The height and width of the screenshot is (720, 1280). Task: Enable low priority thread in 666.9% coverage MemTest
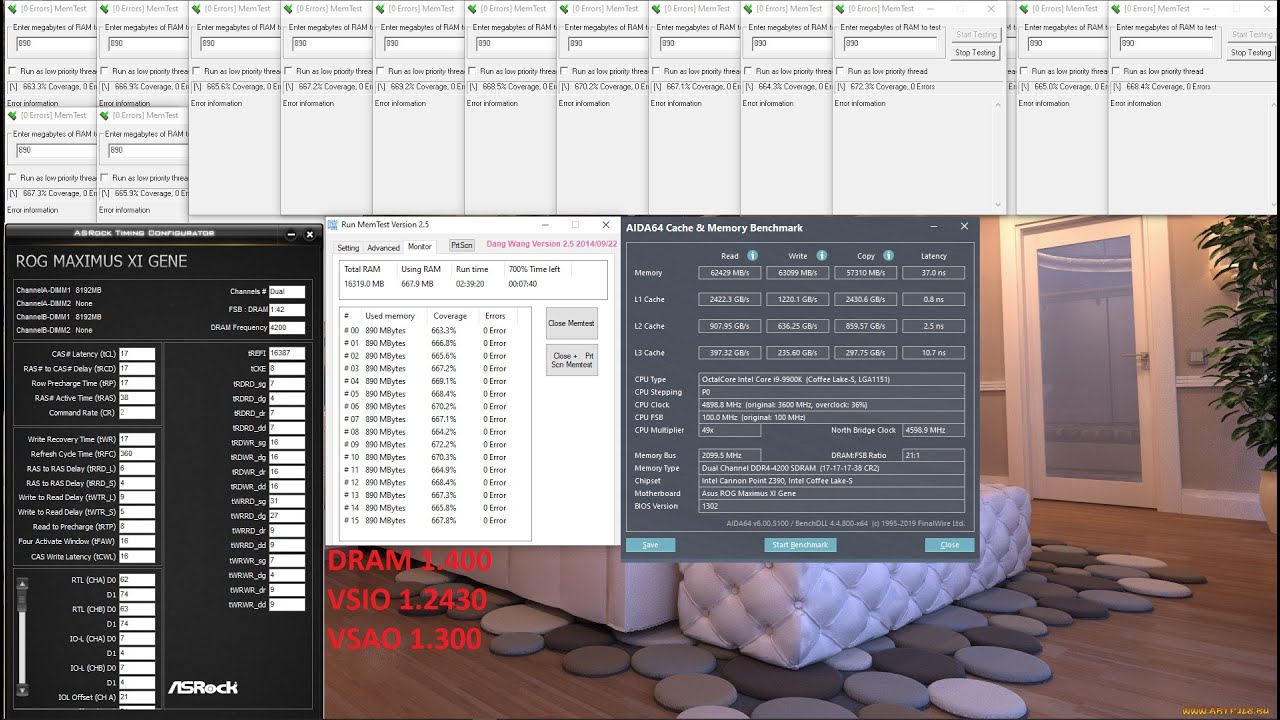(x=104, y=71)
